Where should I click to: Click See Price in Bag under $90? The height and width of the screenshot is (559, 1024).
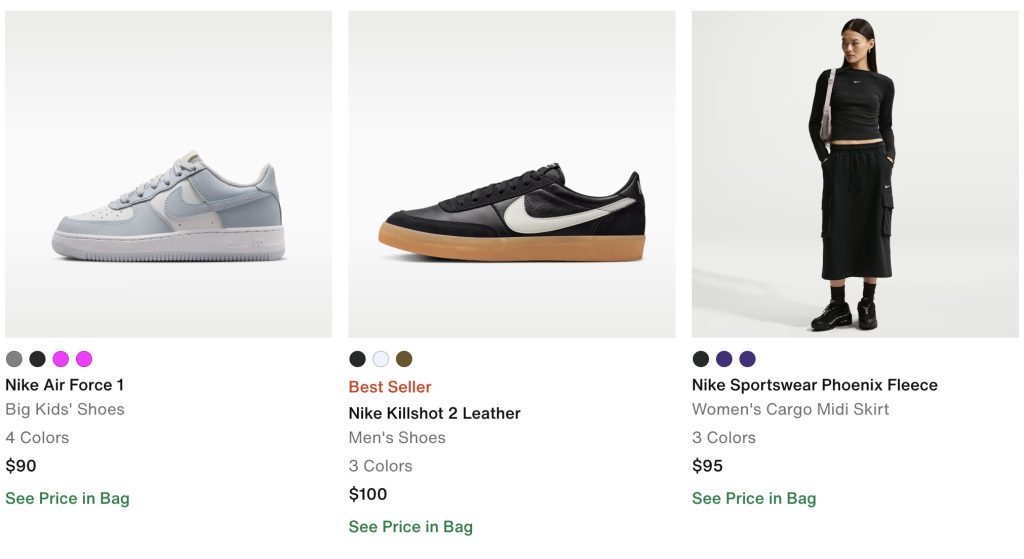[x=67, y=498]
